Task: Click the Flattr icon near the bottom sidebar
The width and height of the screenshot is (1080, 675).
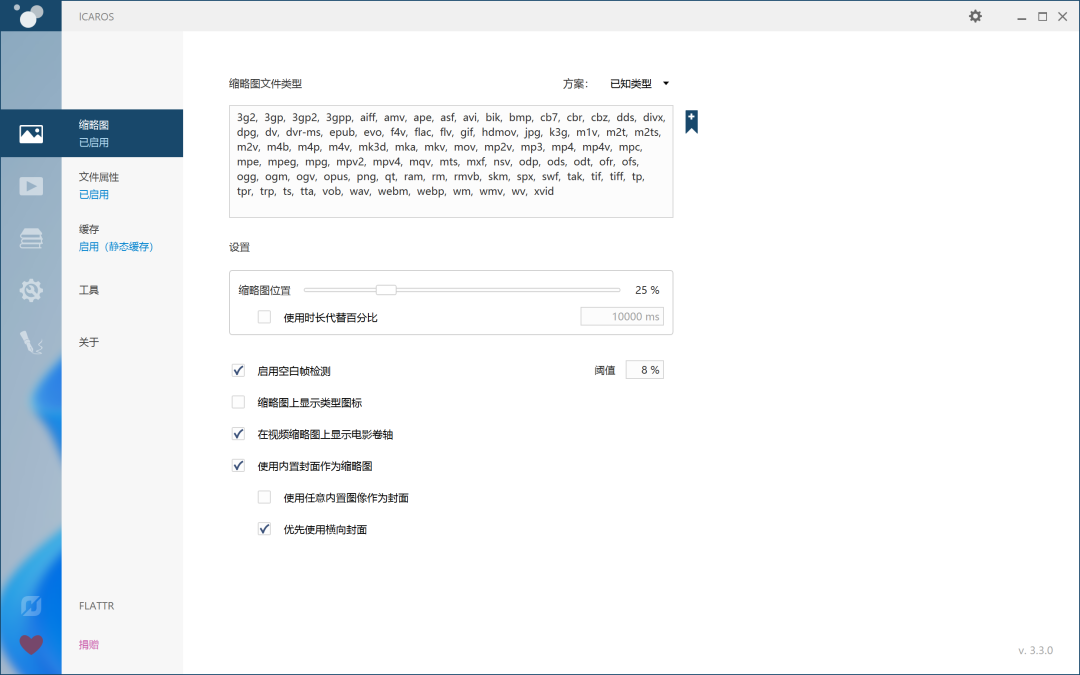Action: point(31,605)
